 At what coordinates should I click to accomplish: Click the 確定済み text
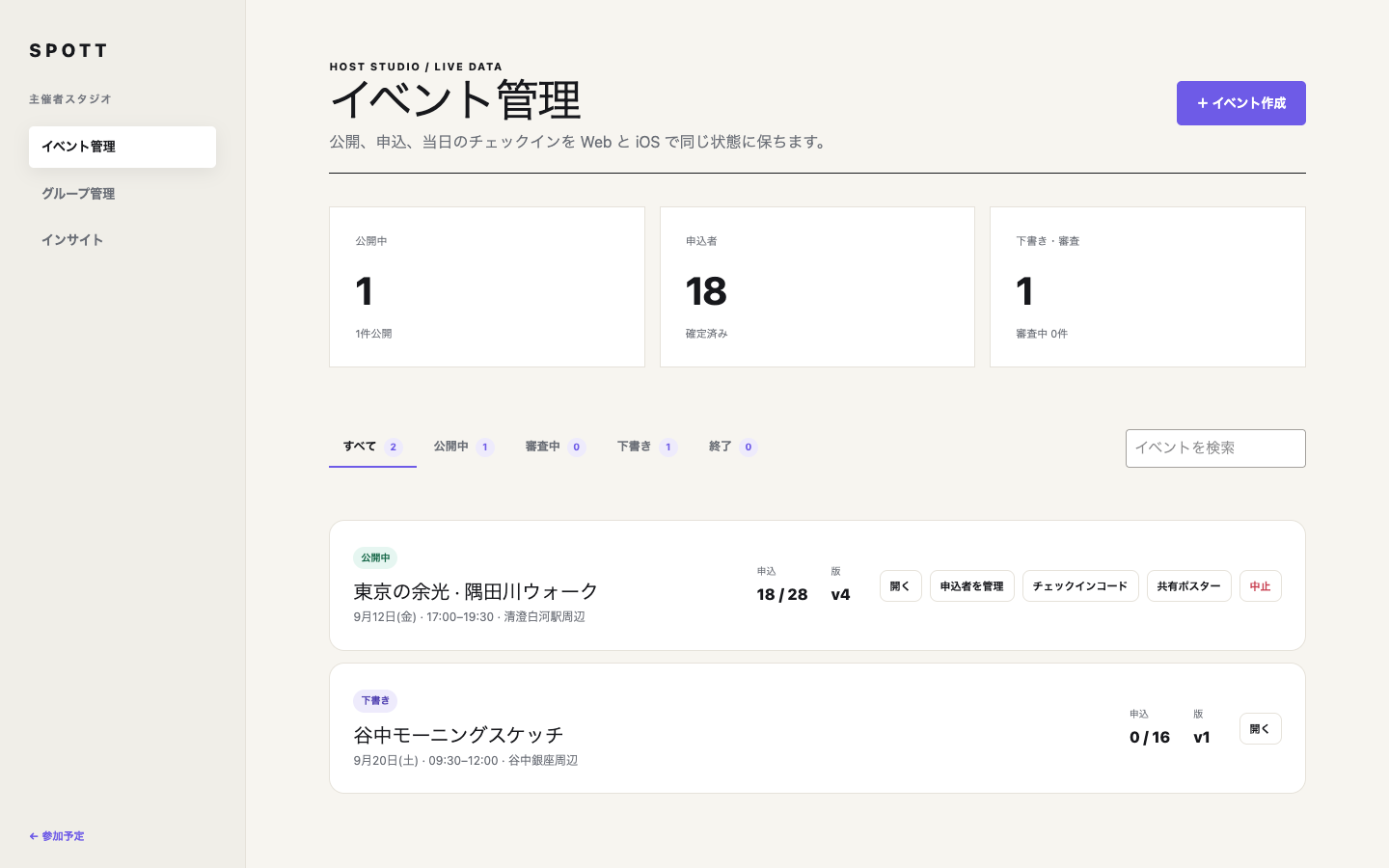coord(707,334)
